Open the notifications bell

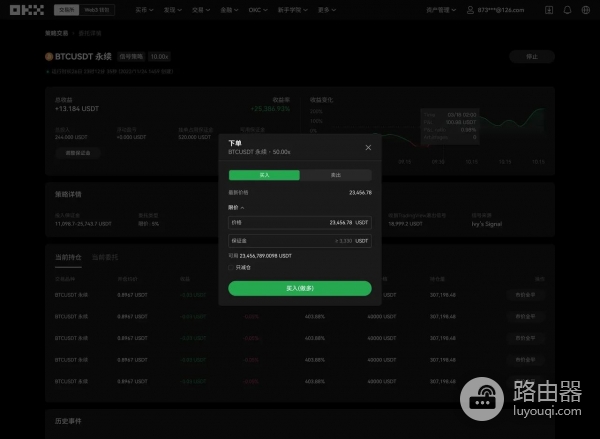(x=567, y=10)
